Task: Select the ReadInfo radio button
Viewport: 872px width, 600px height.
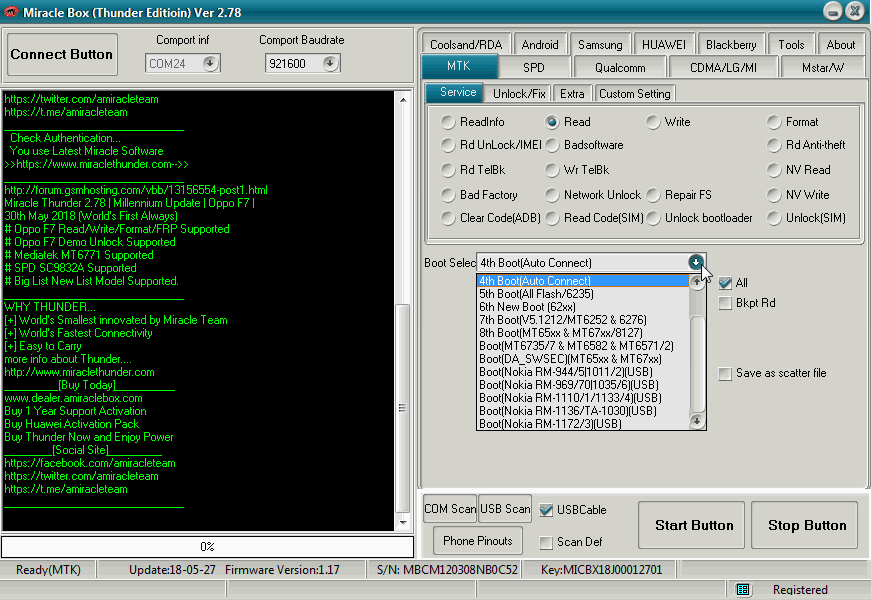Action: [x=448, y=122]
